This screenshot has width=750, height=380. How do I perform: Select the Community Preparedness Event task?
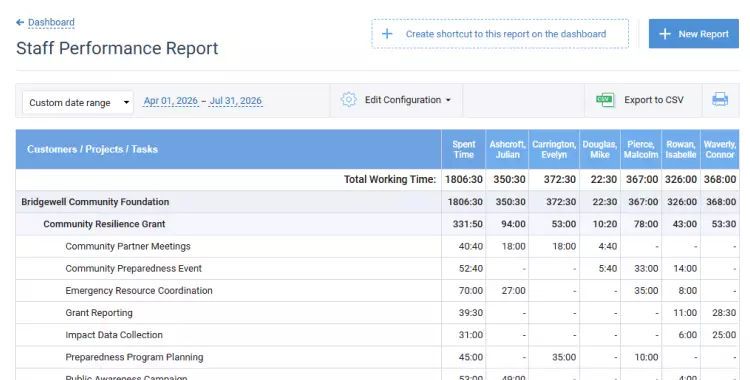pos(133,268)
